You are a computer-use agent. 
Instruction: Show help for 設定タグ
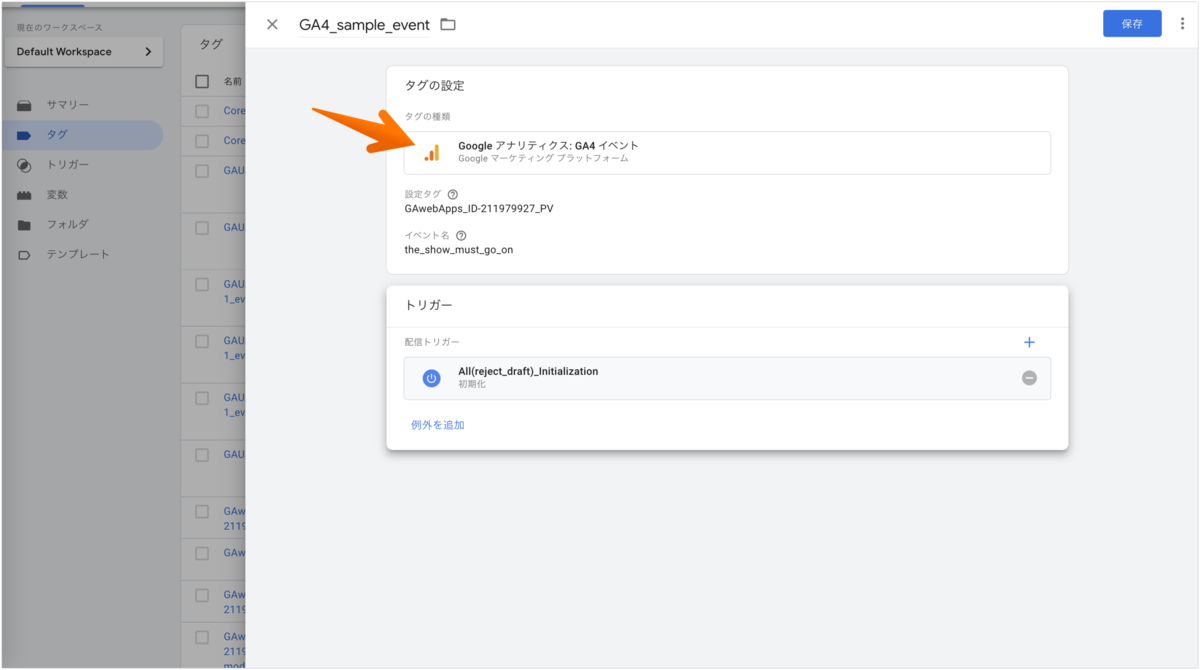tap(453, 194)
